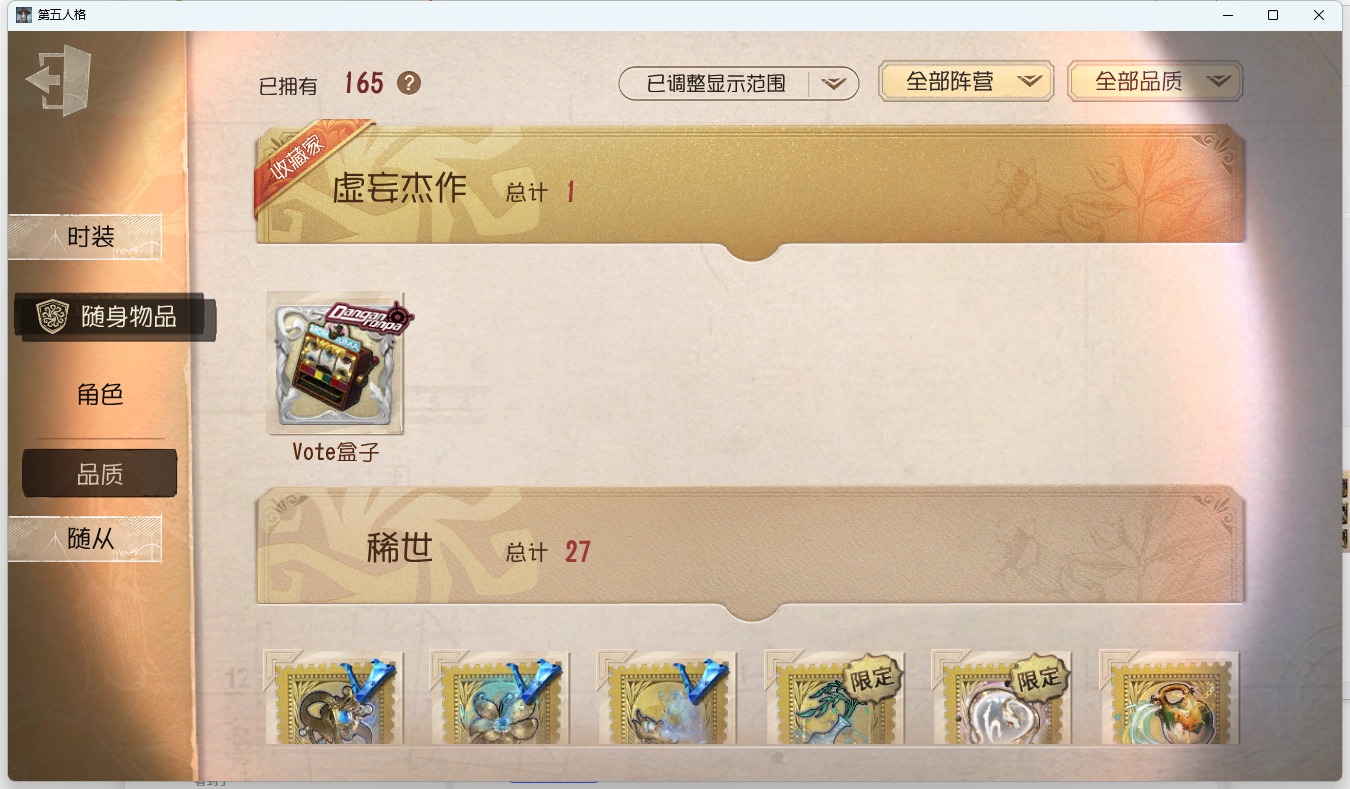Open the 已调整显示范围 dropdown
This screenshot has height=789, width=1350.
[x=739, y=84]
